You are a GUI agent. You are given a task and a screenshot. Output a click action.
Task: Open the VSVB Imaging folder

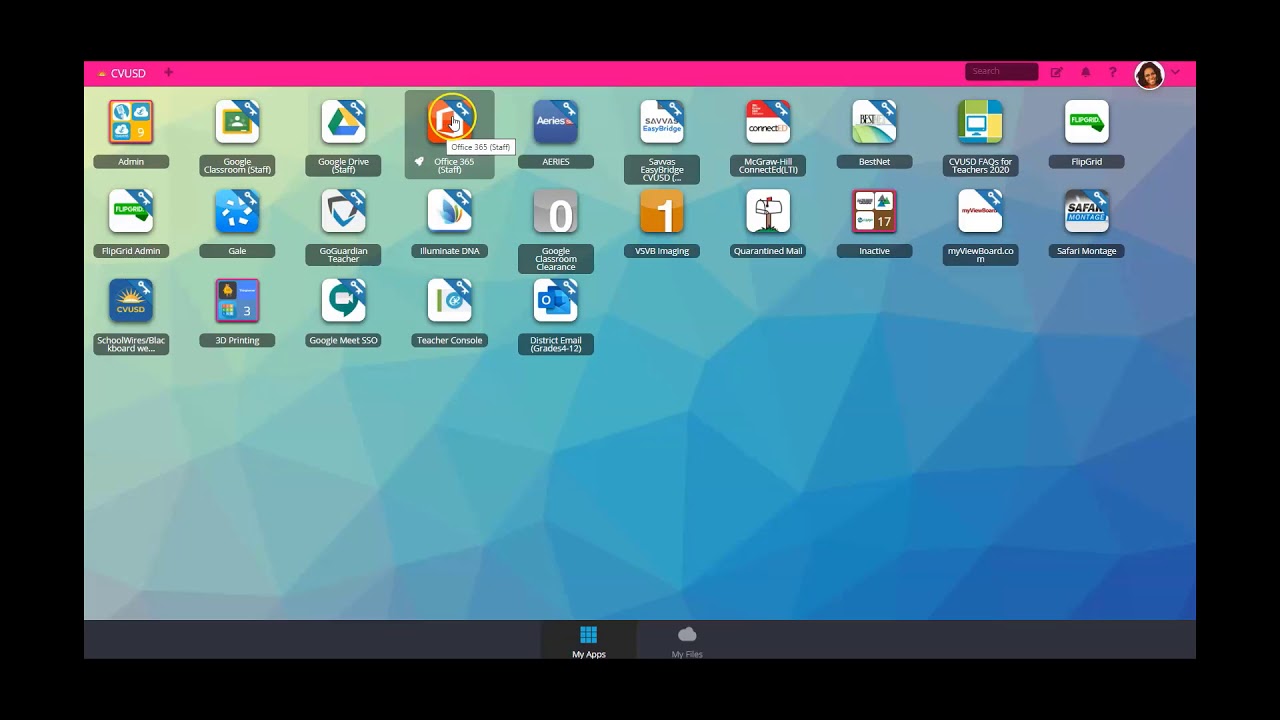pyautogui.click(x=662, y=211)
